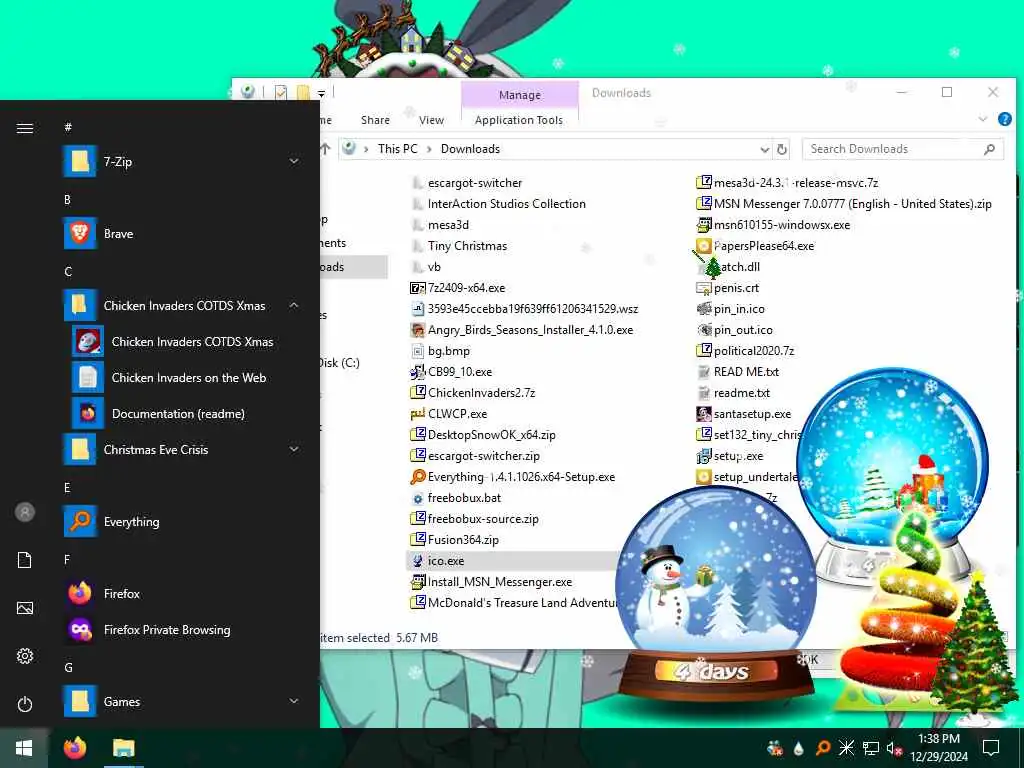
Task: Open the user account icon in Start
Action: click(25, 512)
